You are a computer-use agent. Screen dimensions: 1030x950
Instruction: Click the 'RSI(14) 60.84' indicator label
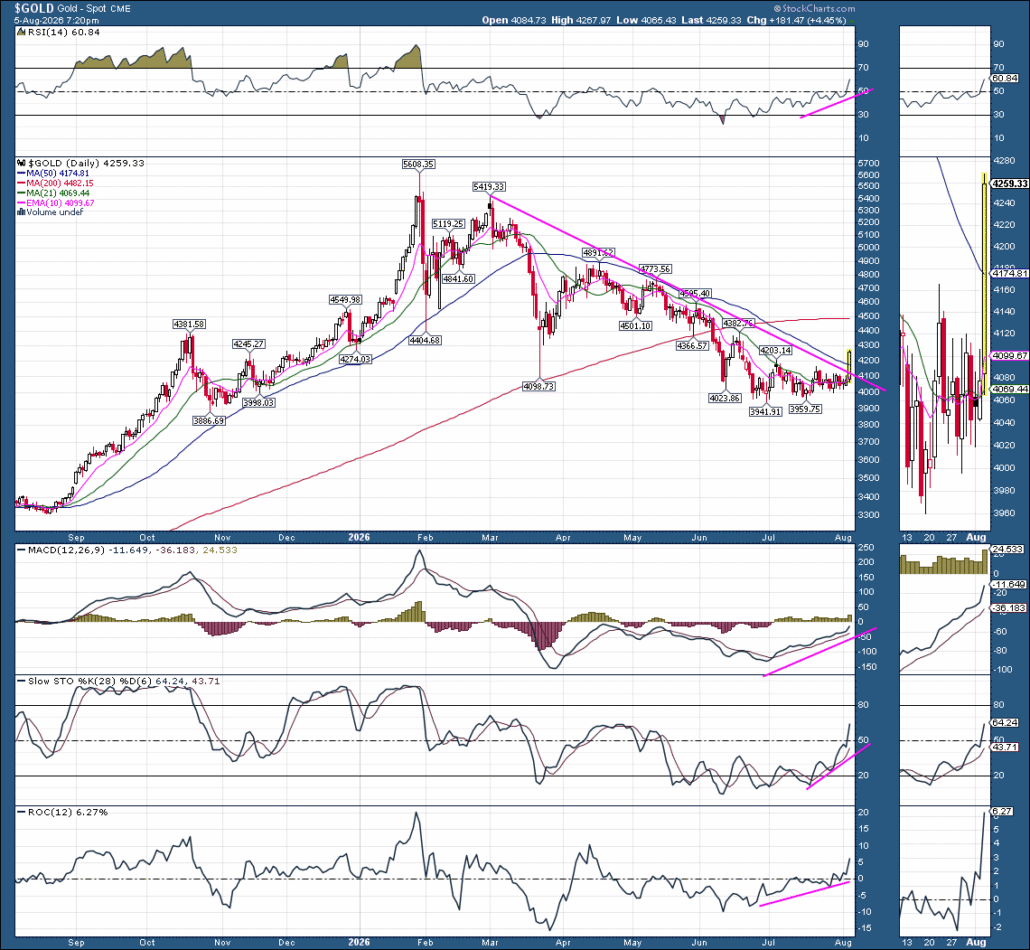pos(59,32)
